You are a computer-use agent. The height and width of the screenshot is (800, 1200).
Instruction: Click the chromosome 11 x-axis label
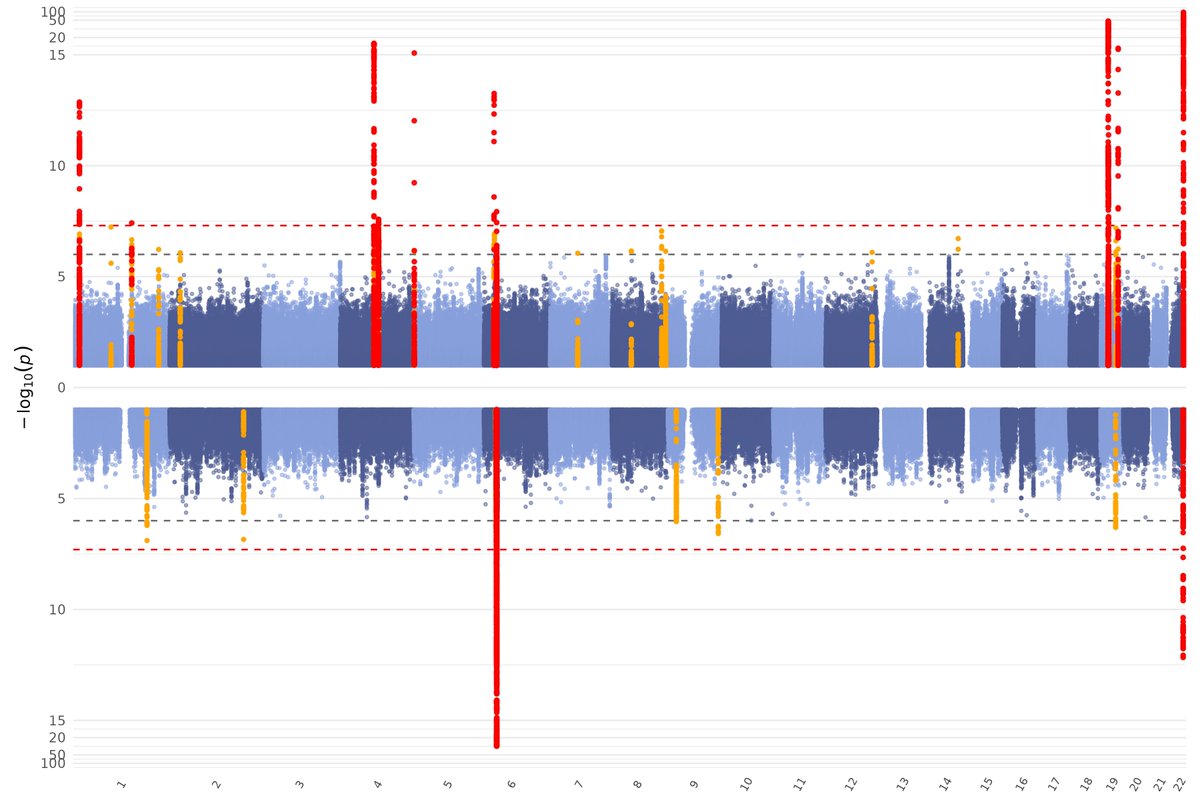[798, 784]
